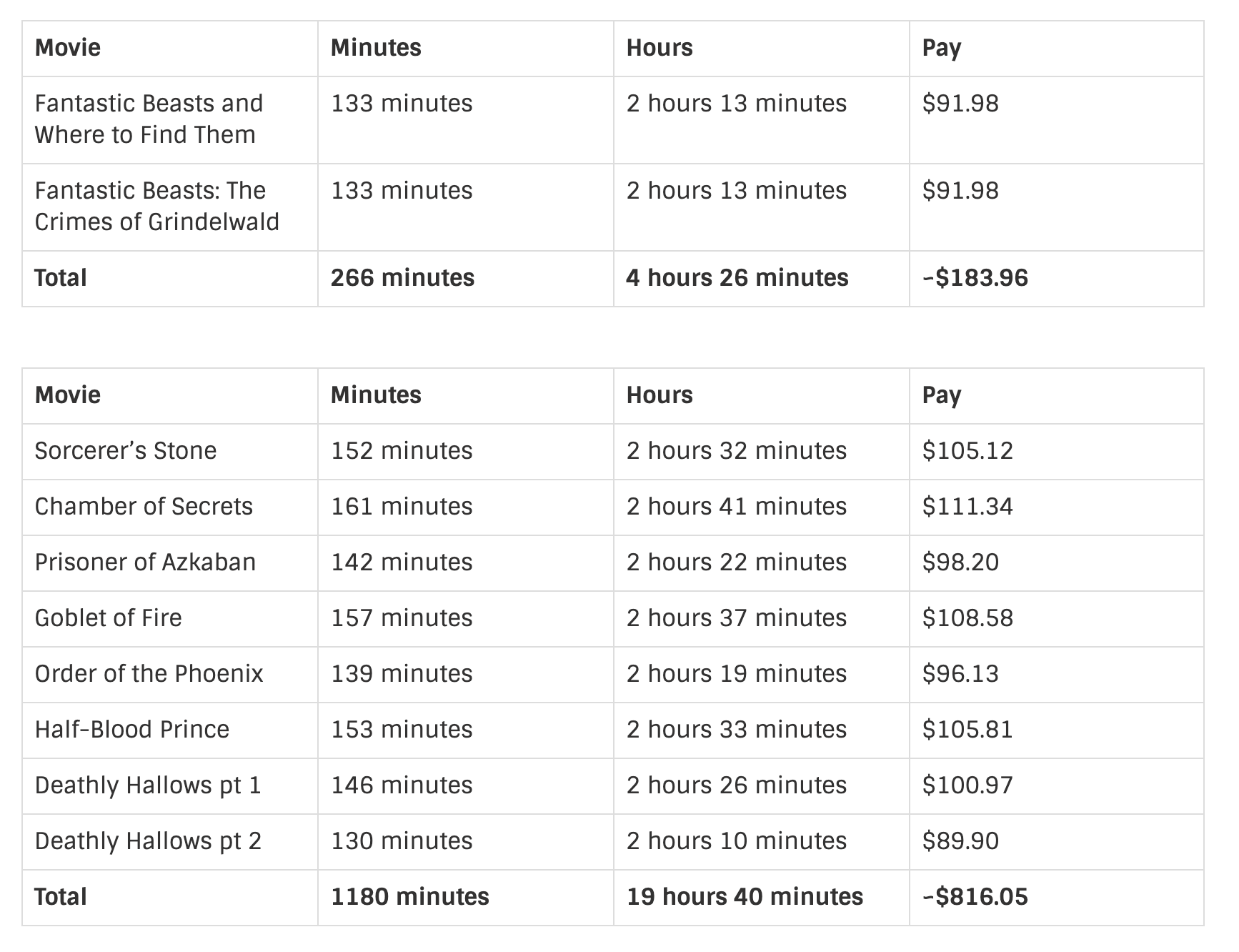The height and width of the screenshot is (952, 1239).
Task: Select the Half-Blood Prince movie cell
Action: (x=132, y=730)
